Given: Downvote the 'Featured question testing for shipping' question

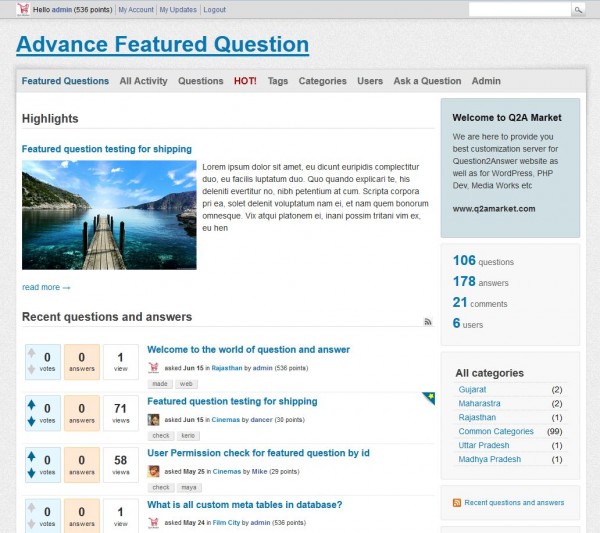Looking at the screenshot, I should [32, 422].
